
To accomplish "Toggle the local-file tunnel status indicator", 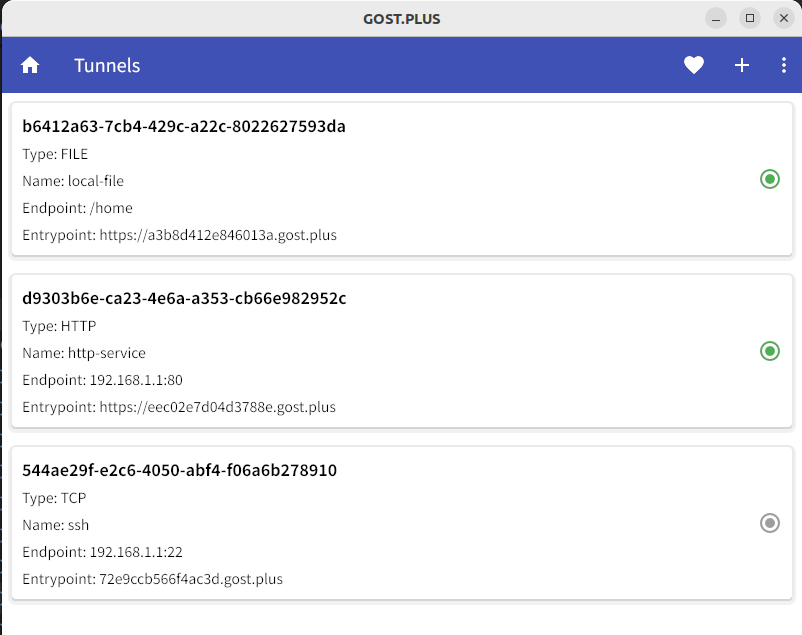I will (x=770, y=179).
